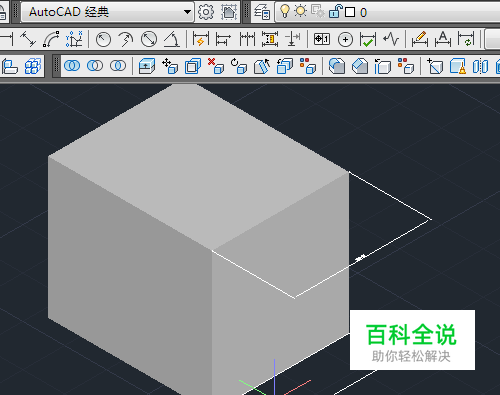This screenshot has width=500, height=395.
Task: Select the Rotate Faces tool
Action: coord(239,66)
